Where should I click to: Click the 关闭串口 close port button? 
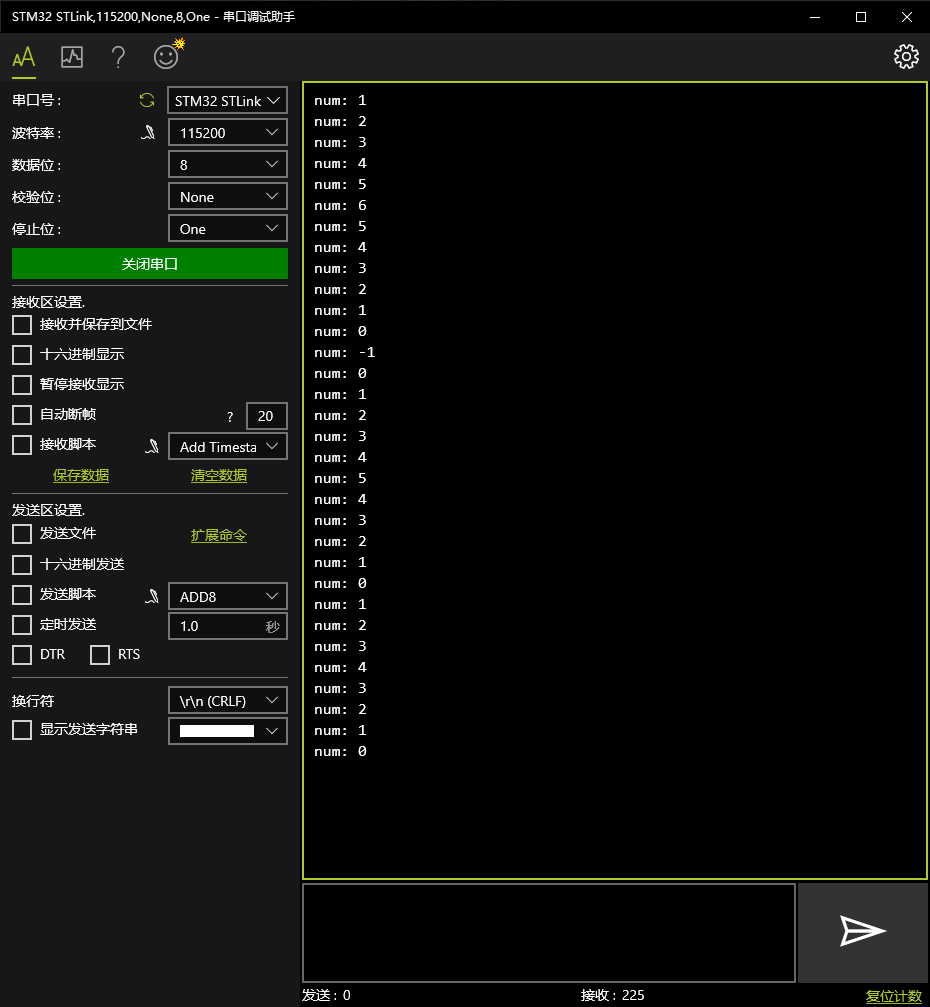pos(149,263)
